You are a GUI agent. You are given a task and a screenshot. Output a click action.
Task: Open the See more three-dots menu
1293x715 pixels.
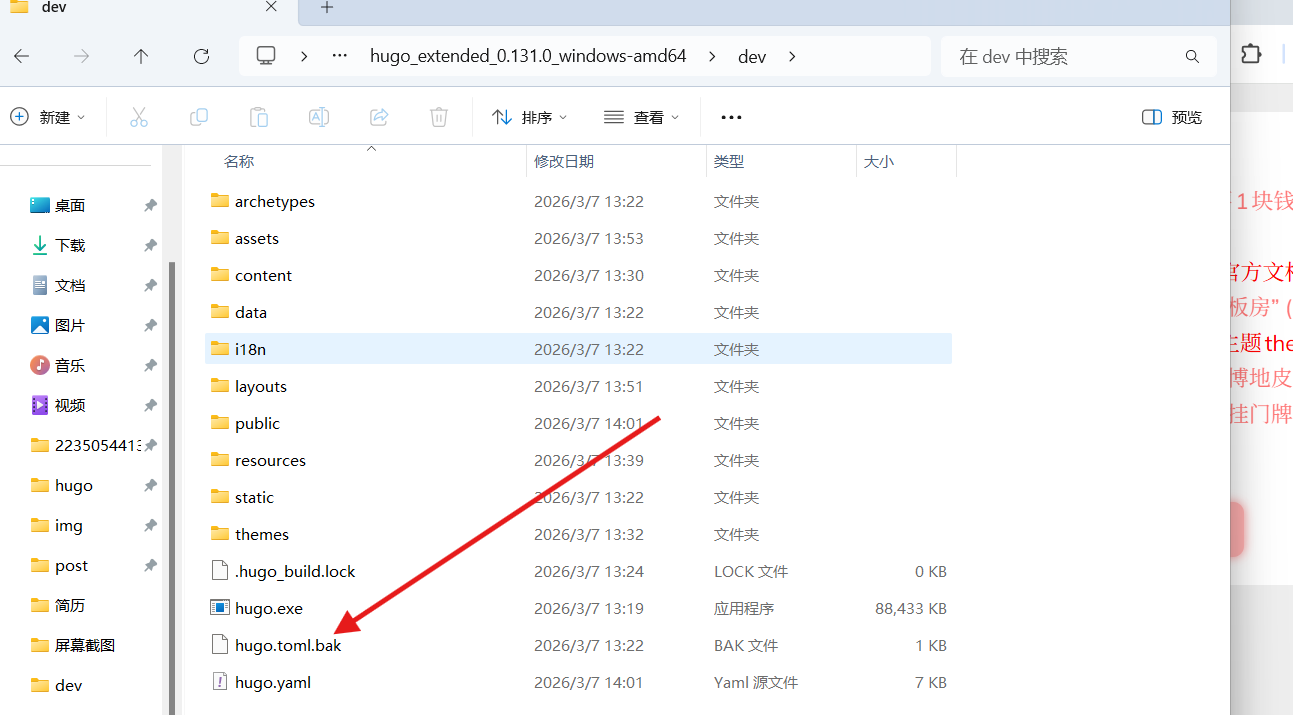tap(731, 117)
